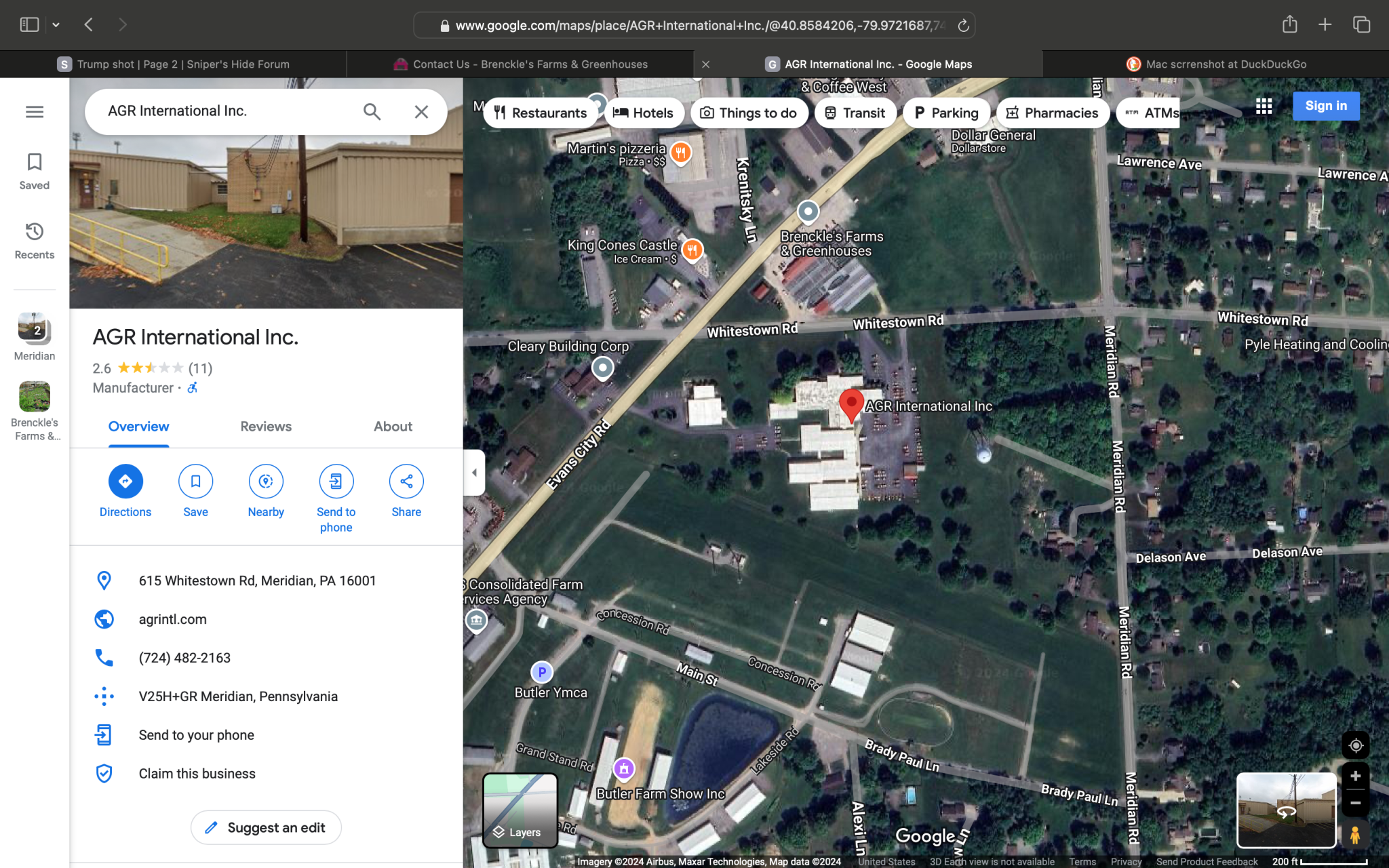Filter map by Transit
Image resolution: width=1389 pixels, height=868 pixels.
tap(855, 113)
